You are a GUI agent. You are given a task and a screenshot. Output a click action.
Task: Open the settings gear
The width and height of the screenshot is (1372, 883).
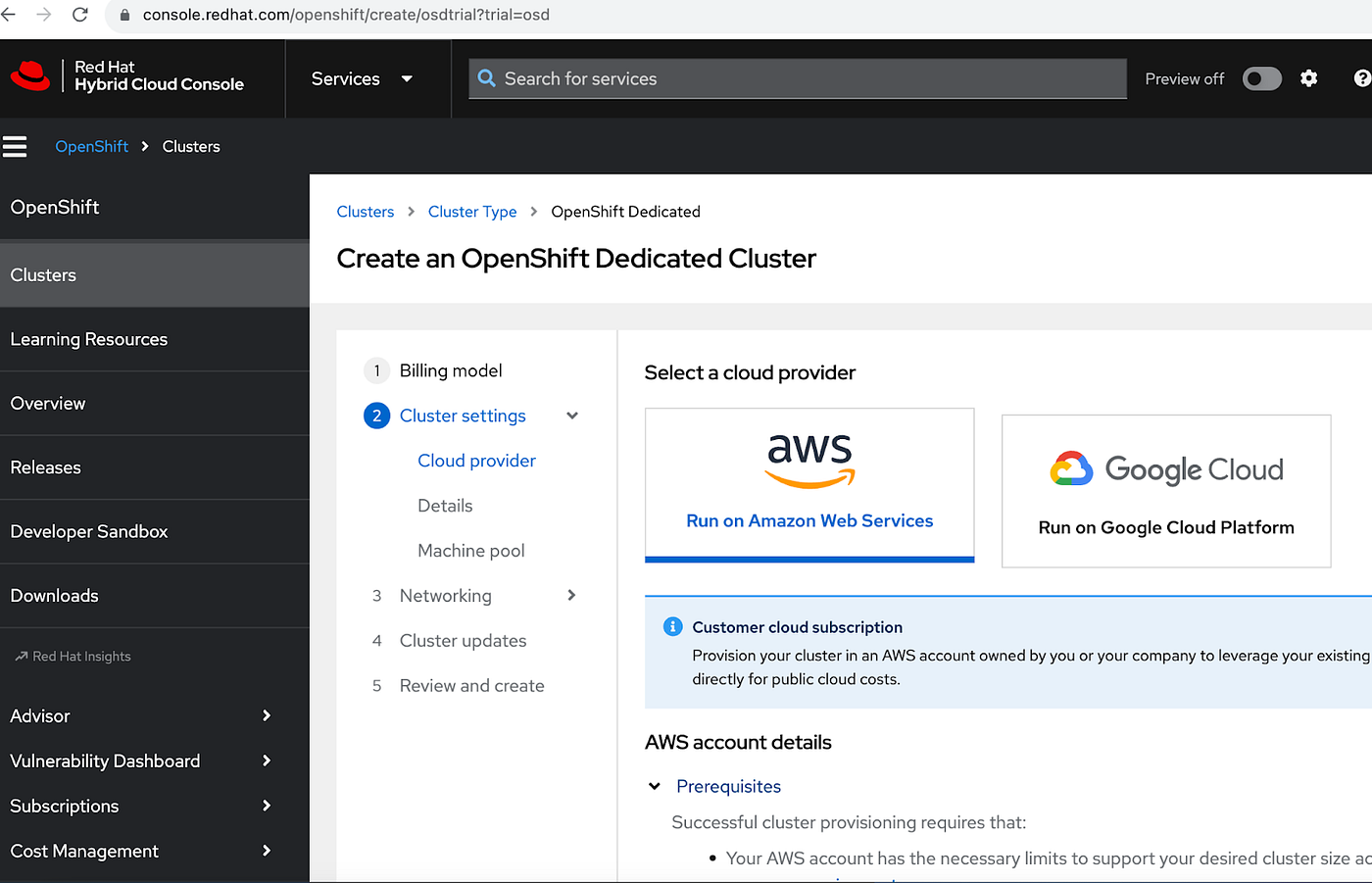1309,78
